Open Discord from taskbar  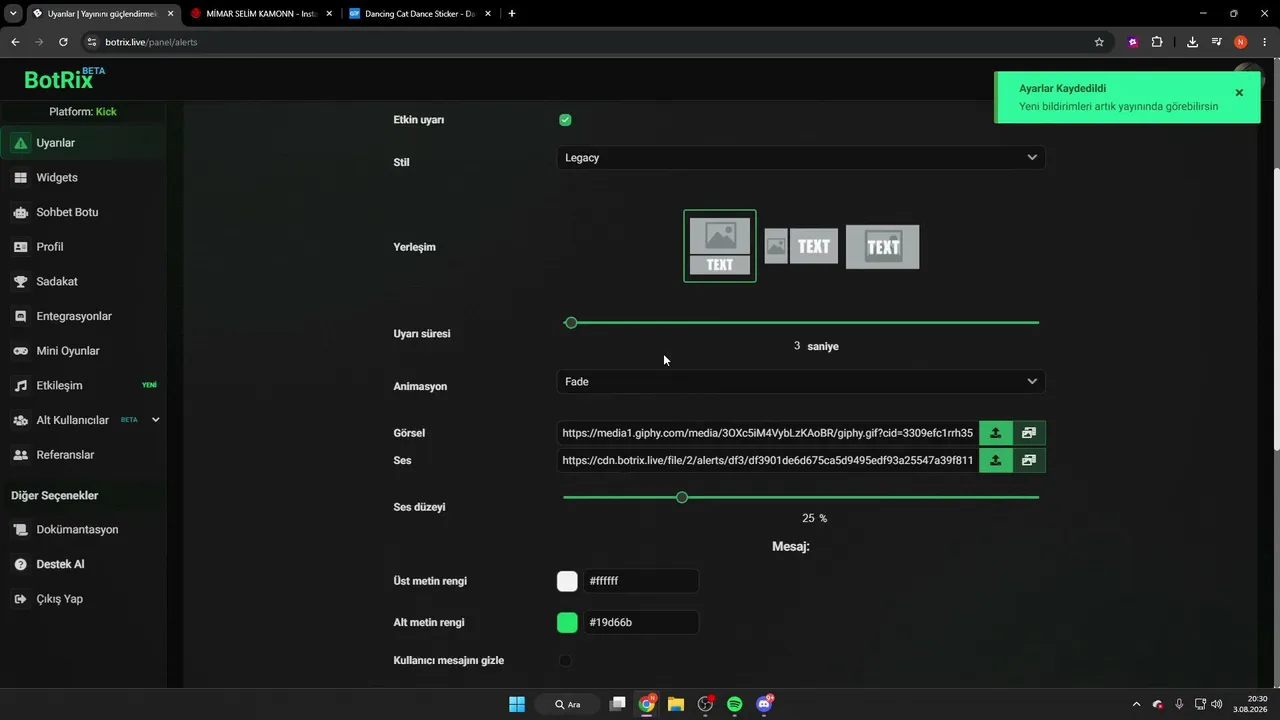click(x=765, y=704)
